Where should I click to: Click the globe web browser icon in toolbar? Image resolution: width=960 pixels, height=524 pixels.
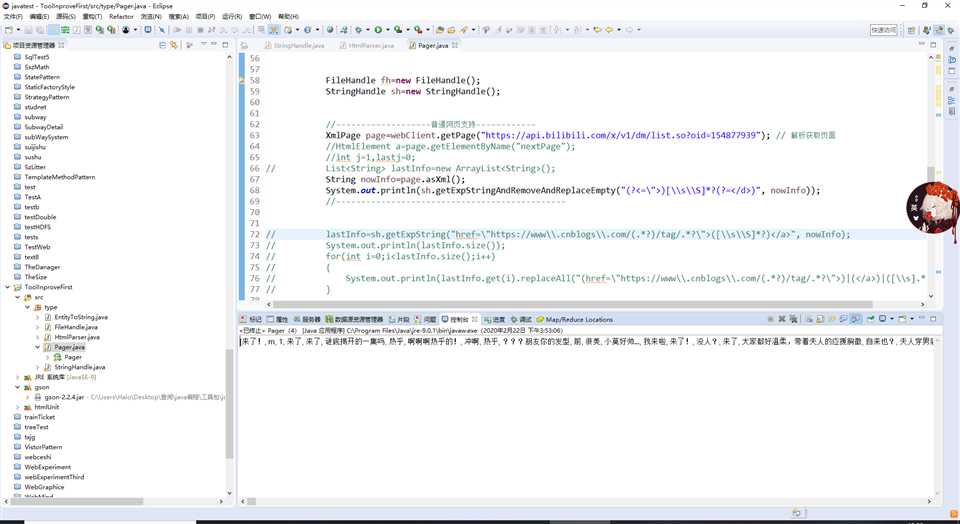(330, 29)
